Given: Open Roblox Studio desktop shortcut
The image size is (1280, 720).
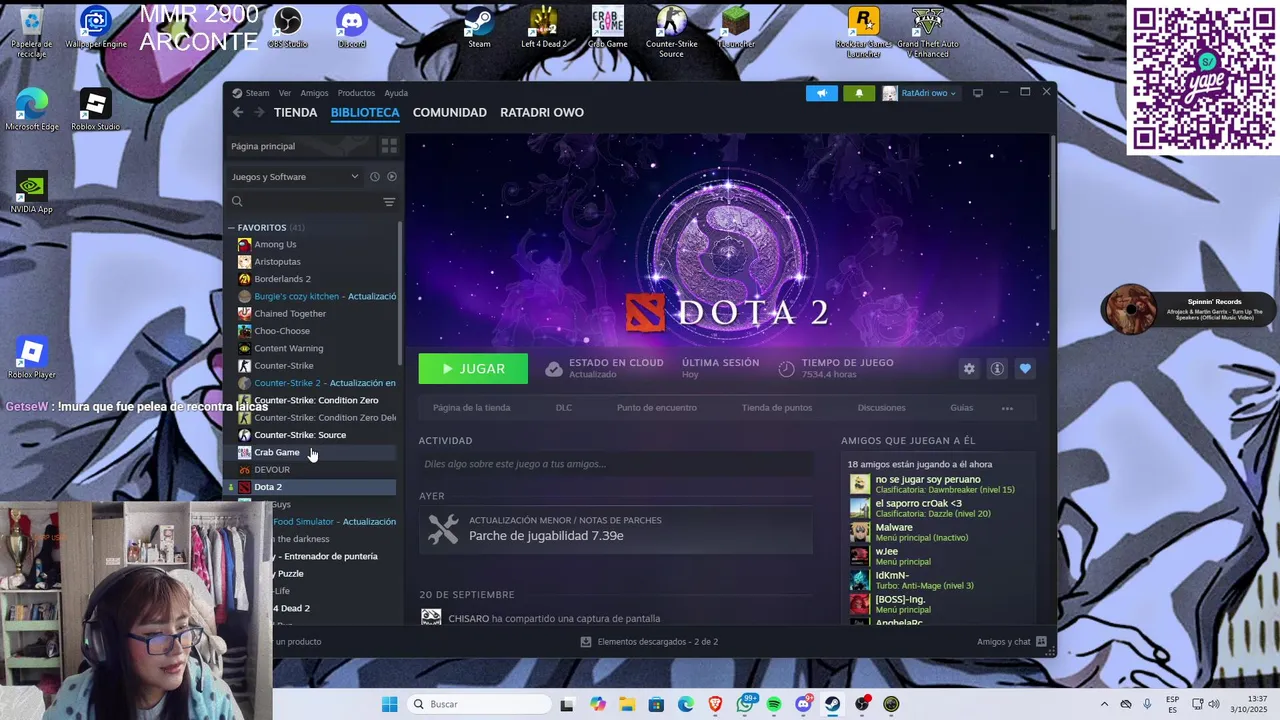Looking at the screenshot, I should click(95, 110).
